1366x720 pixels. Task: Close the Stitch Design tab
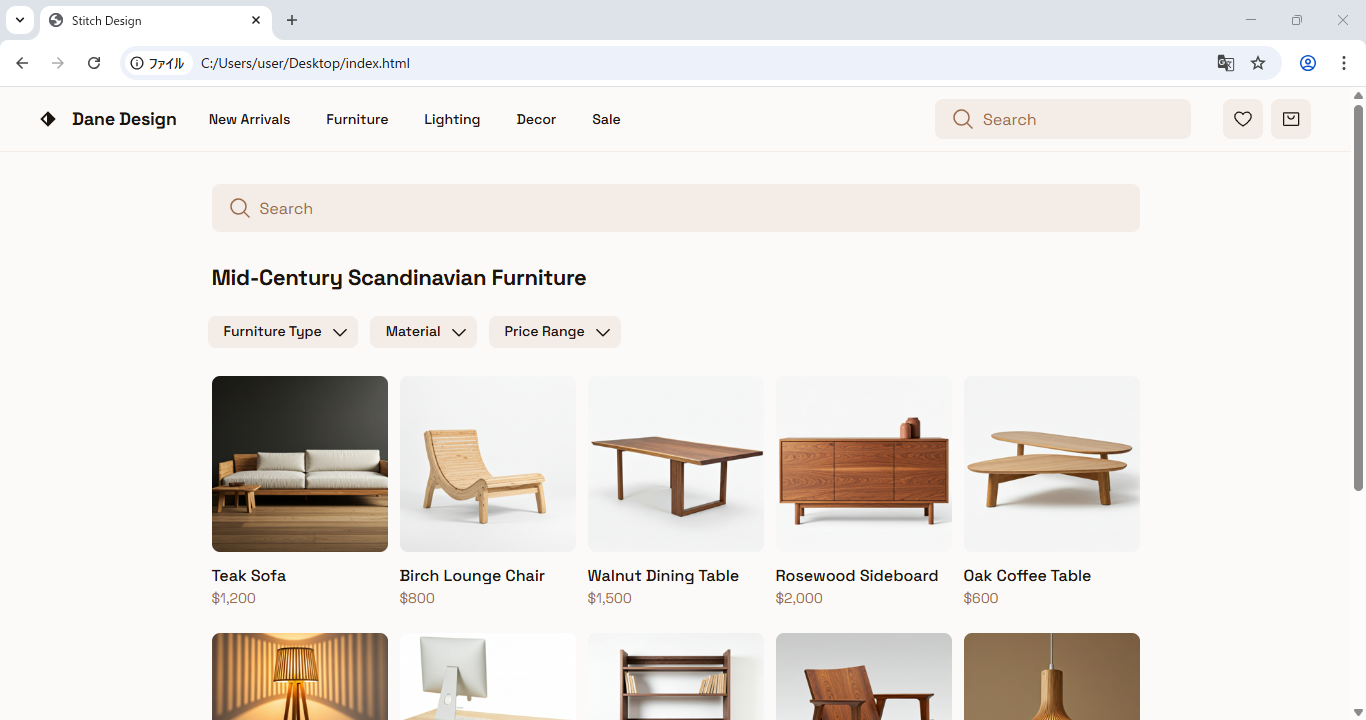[256, 20]
